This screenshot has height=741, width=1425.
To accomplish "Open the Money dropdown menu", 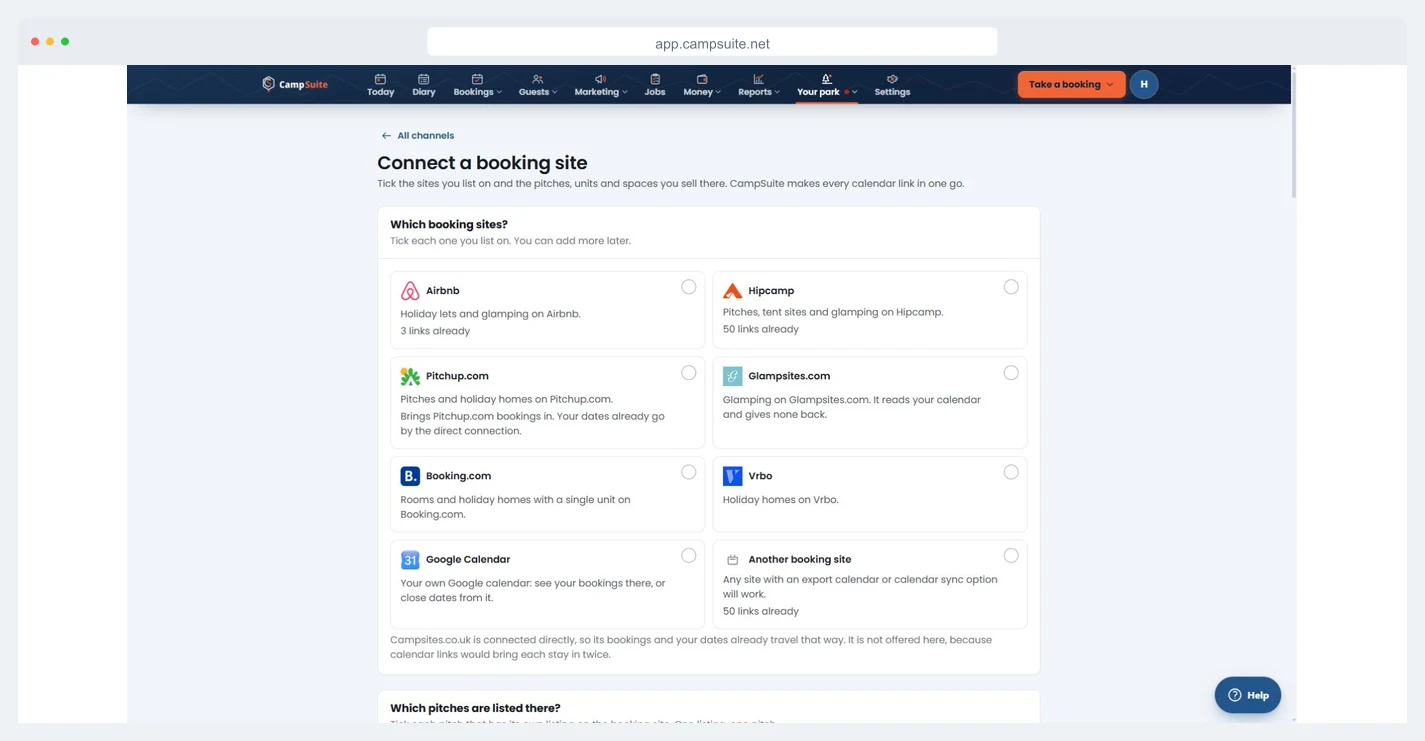I will [702, 85].
